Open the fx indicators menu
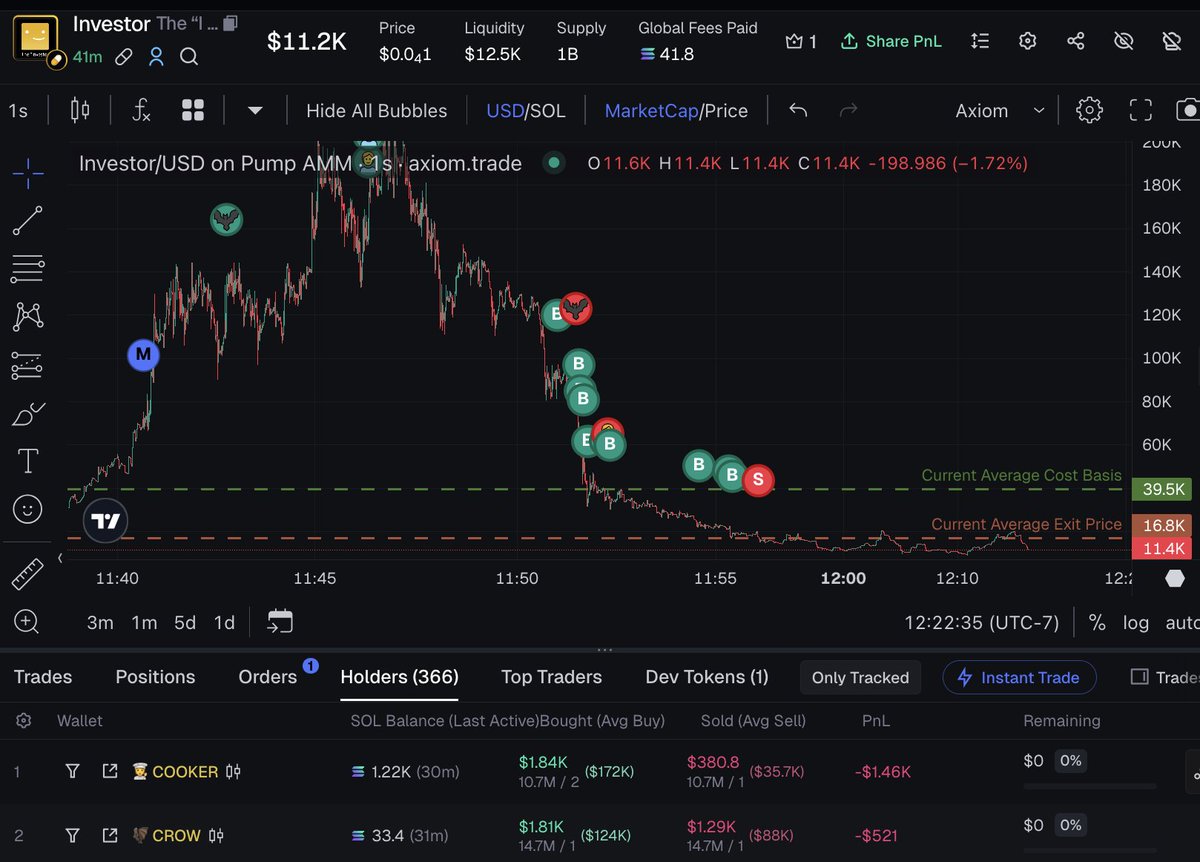Image resolution: width=1200 pixels, height=862 pixels. (142, 110)
